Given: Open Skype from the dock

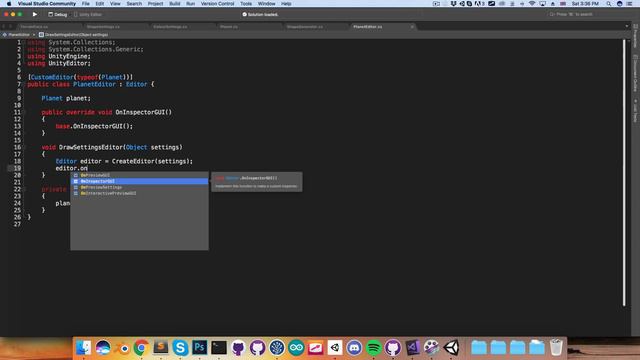Looking at the screenshot, I should click(x=180, y=348).
